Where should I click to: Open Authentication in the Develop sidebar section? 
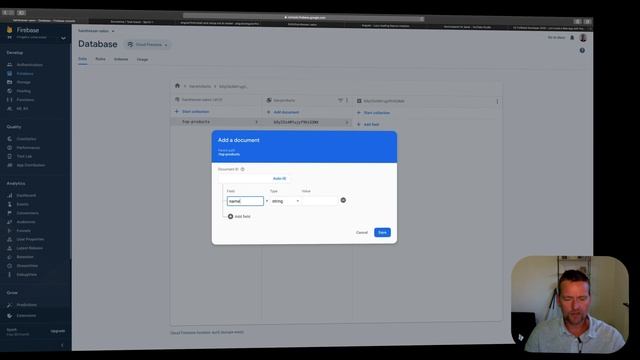(x=29, y=65)
